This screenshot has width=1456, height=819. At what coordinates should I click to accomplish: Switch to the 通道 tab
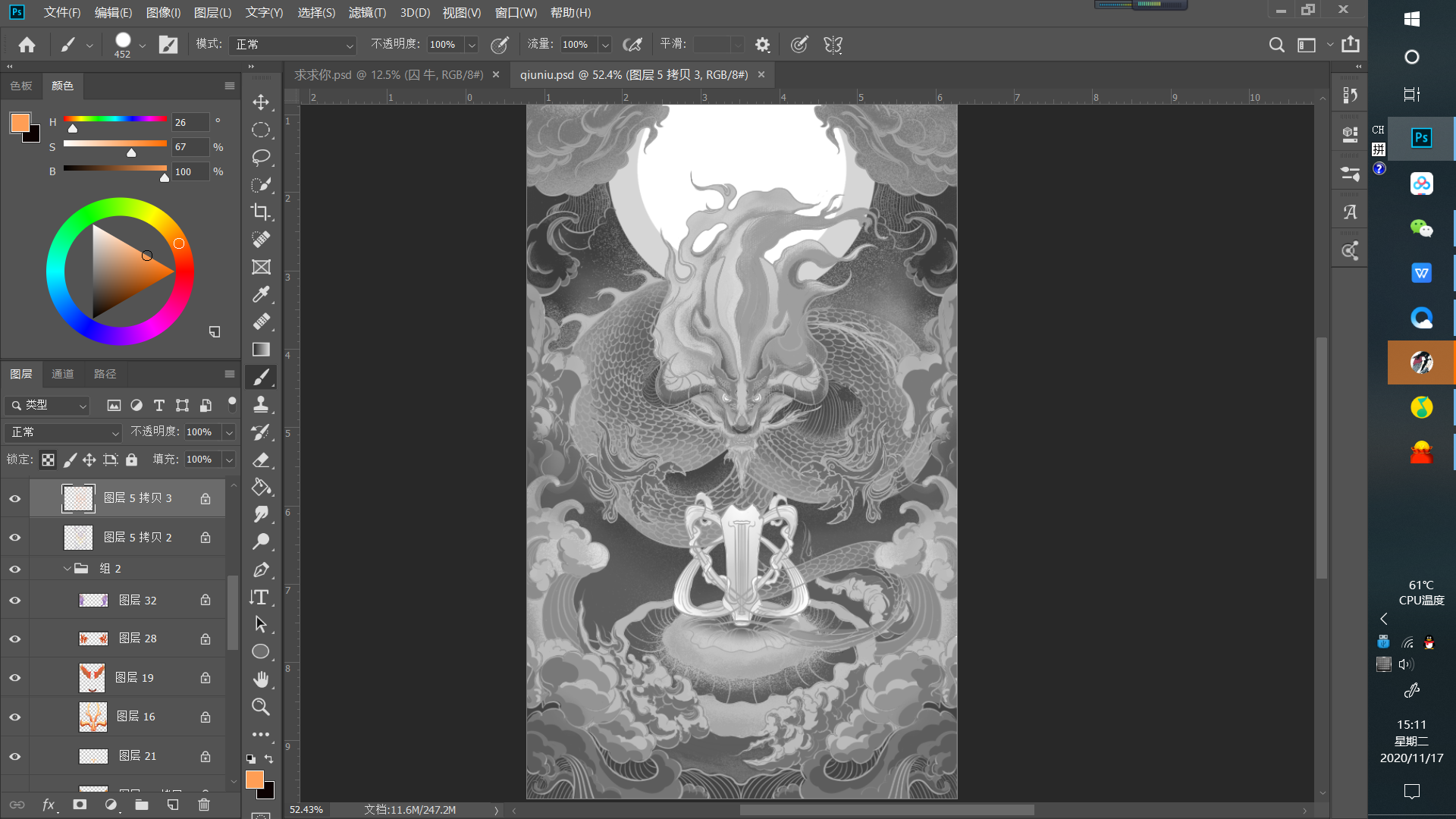[x=62, y=374]
